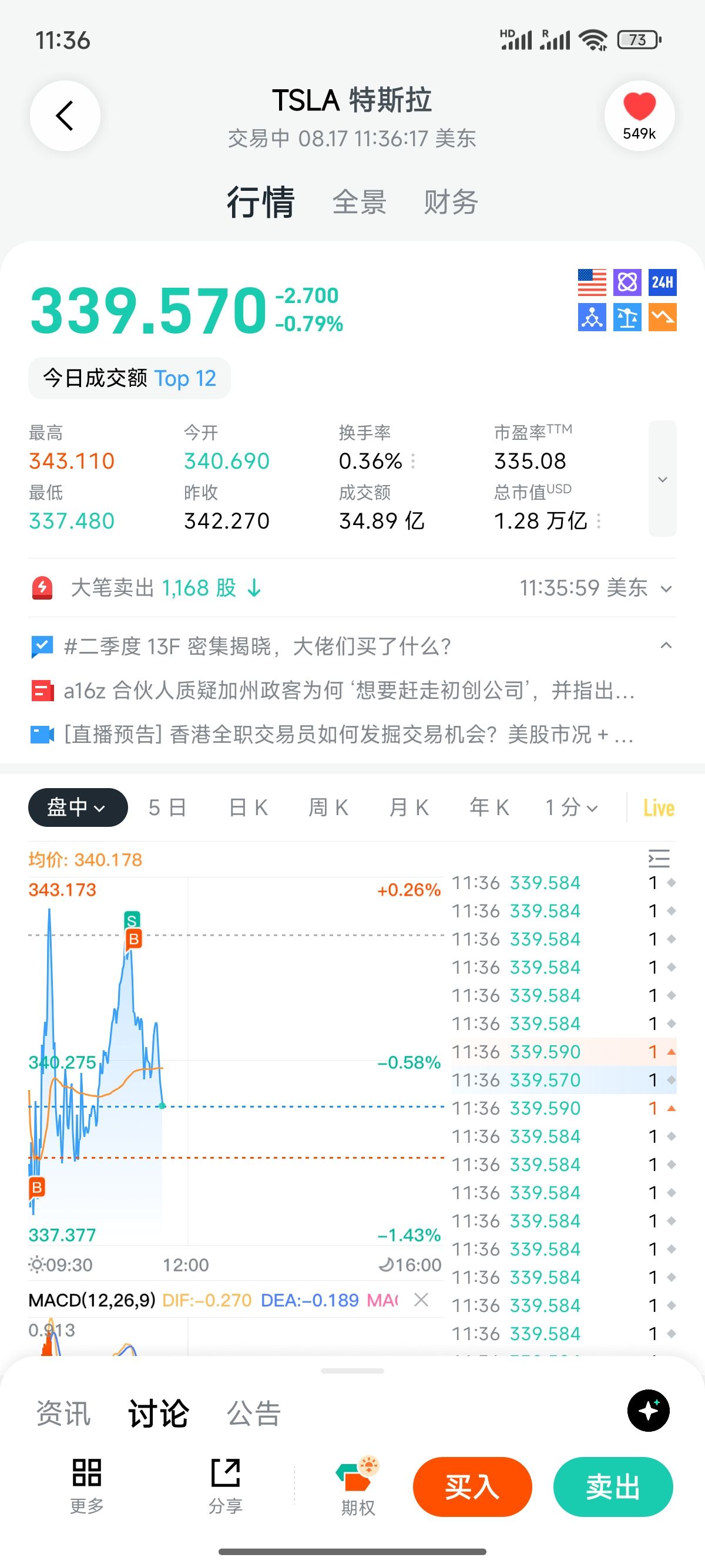Screen dimensions: 705x1568
Task: Open the 24H trading icon
Action: tap(662, 282)
